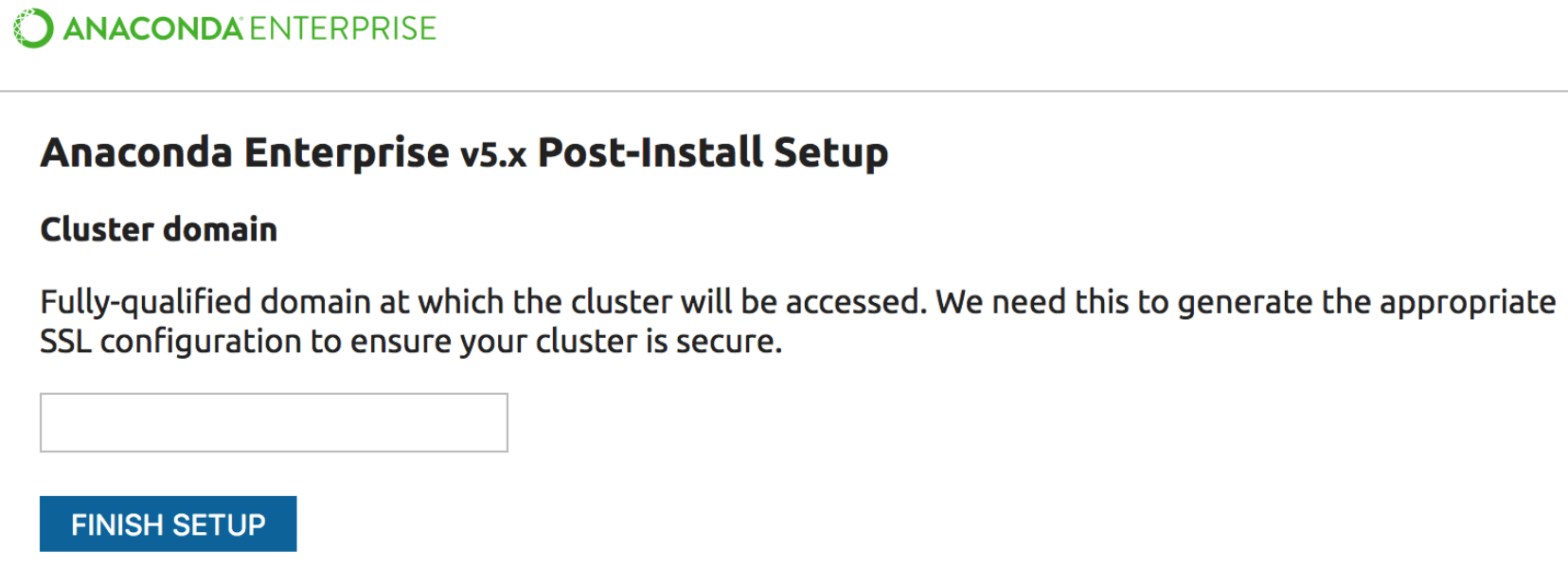Viewport: 1568px width, 568px height.
Task: Click the word "appropriate" in description
Action: click(x=1467, y=302)
